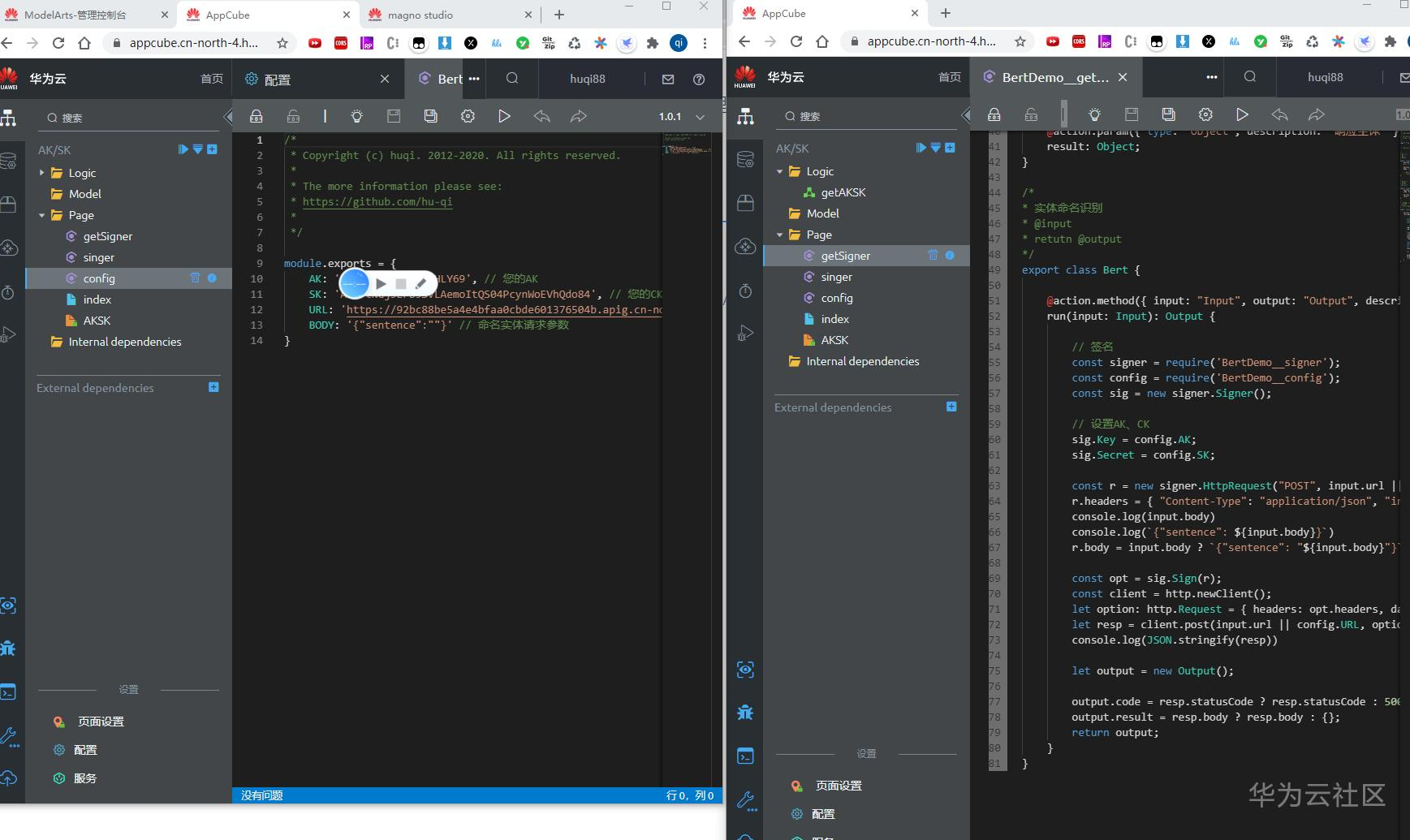
Task: Click the lock icon in left window toolbar
Action: [257, 116]
